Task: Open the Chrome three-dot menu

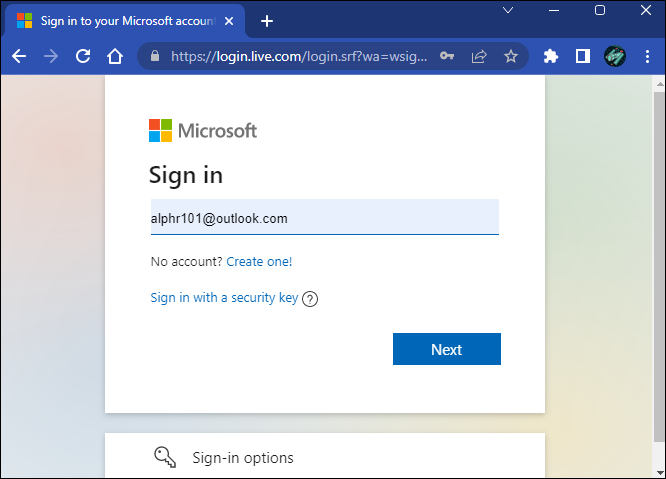Action: (647, 56)
